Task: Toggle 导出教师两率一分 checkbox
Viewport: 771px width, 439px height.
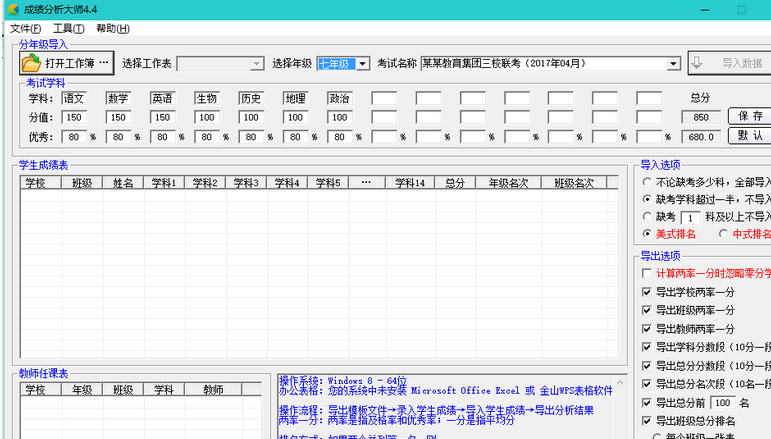Action: 647,329
